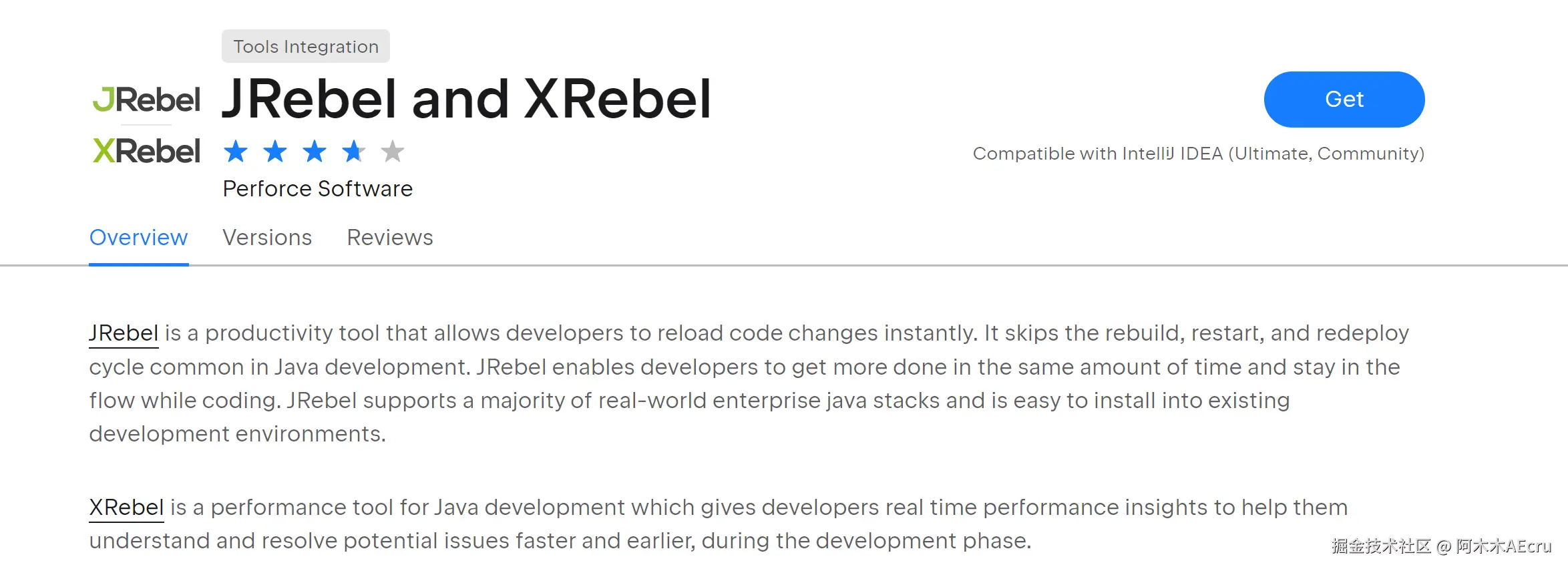Click the XRebel performance tool description paragraph
This screenshot has height=571, width=1568.
pos(719,524)
